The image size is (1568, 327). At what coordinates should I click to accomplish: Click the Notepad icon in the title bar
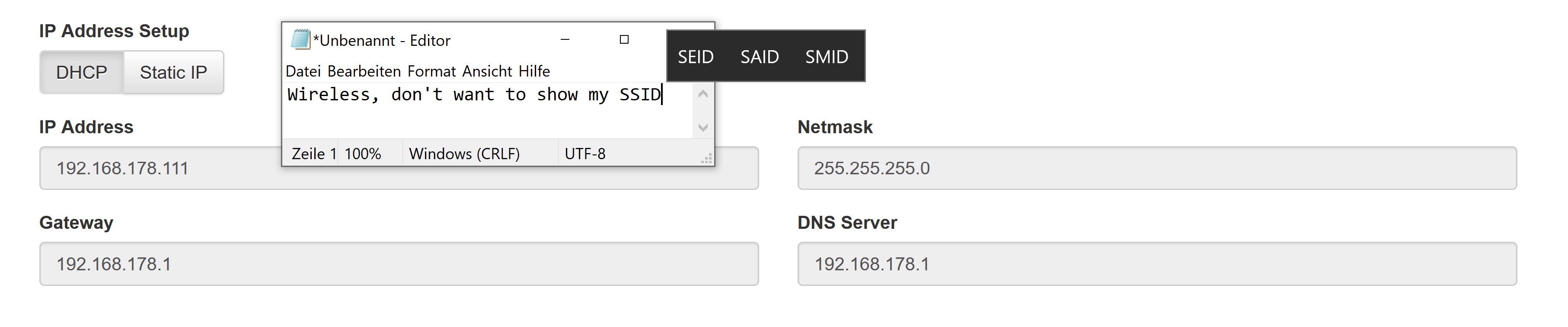tap(301, 40)
